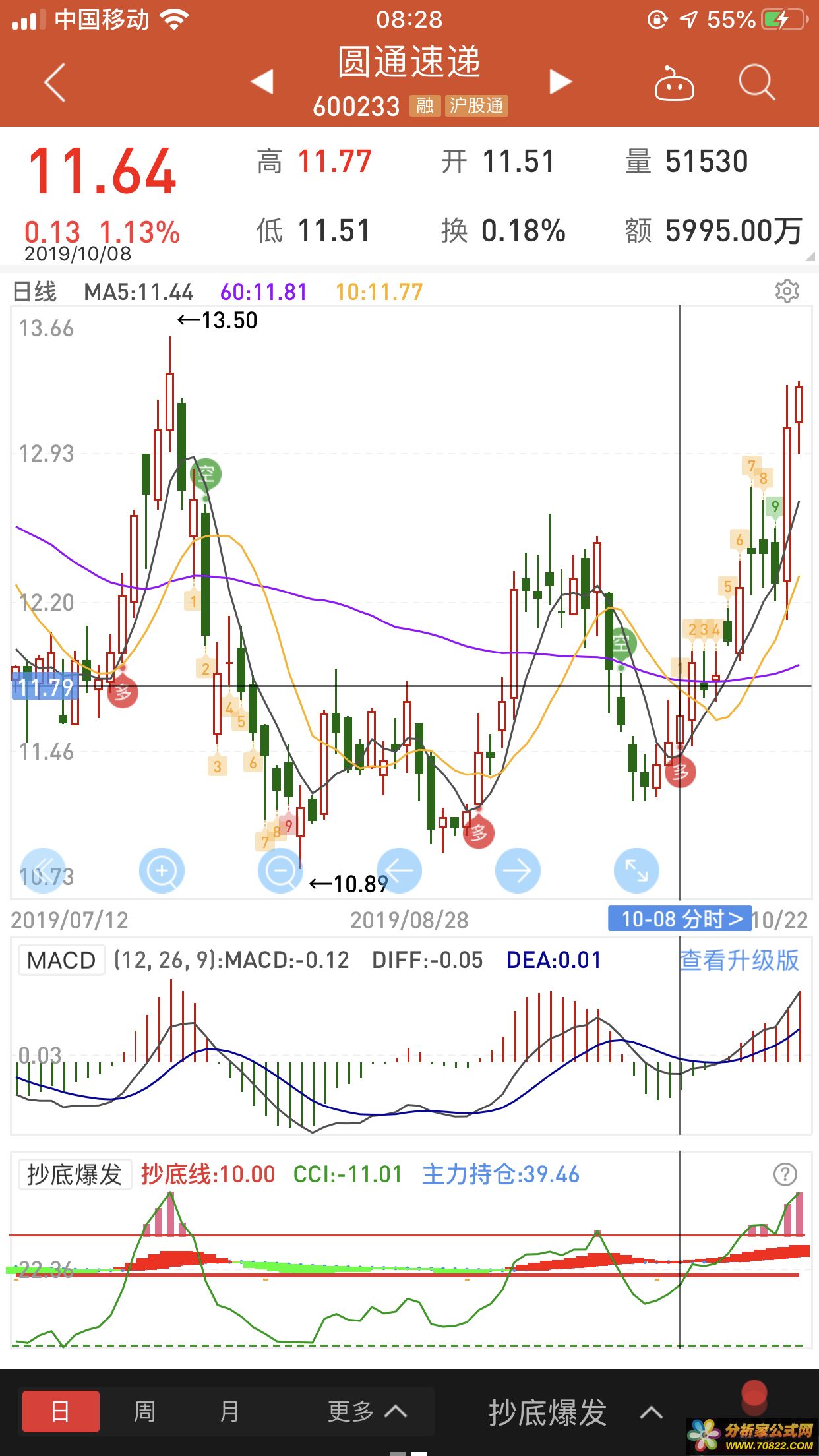Jump to chart start double-arrow button
819x1456 pixels.
coord(44,870)
